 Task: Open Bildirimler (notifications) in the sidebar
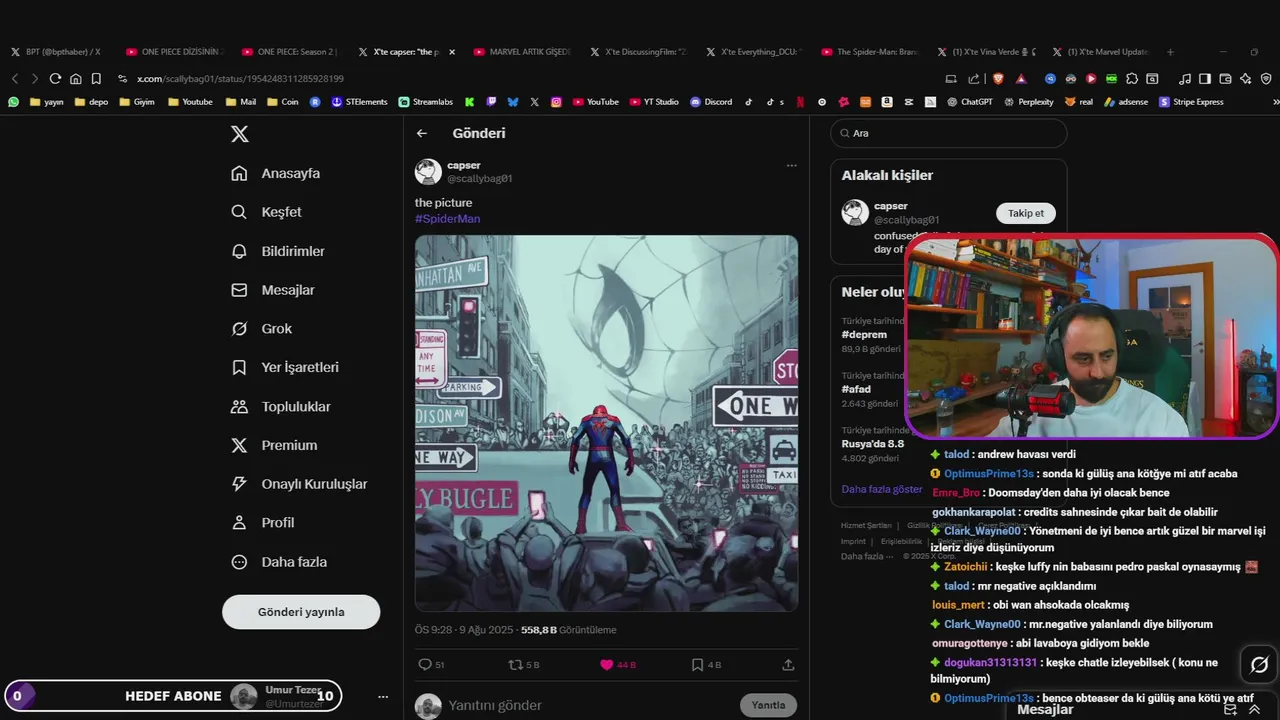pyautogui.click(x=278, y=251)
